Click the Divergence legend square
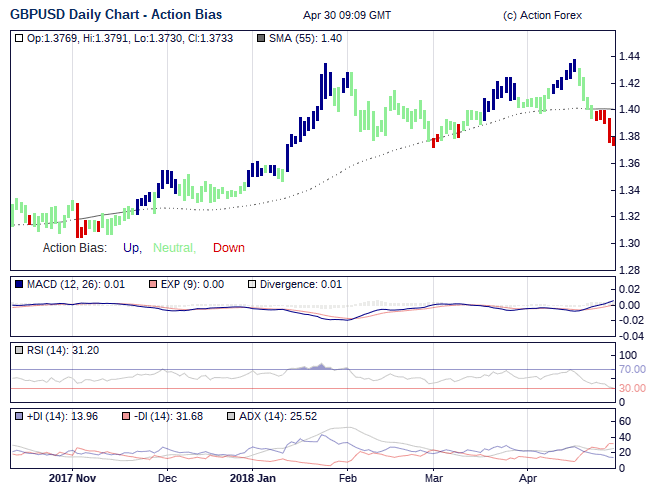Image resolution: width=650 pixels, height=489 pixels. (252, 284)
